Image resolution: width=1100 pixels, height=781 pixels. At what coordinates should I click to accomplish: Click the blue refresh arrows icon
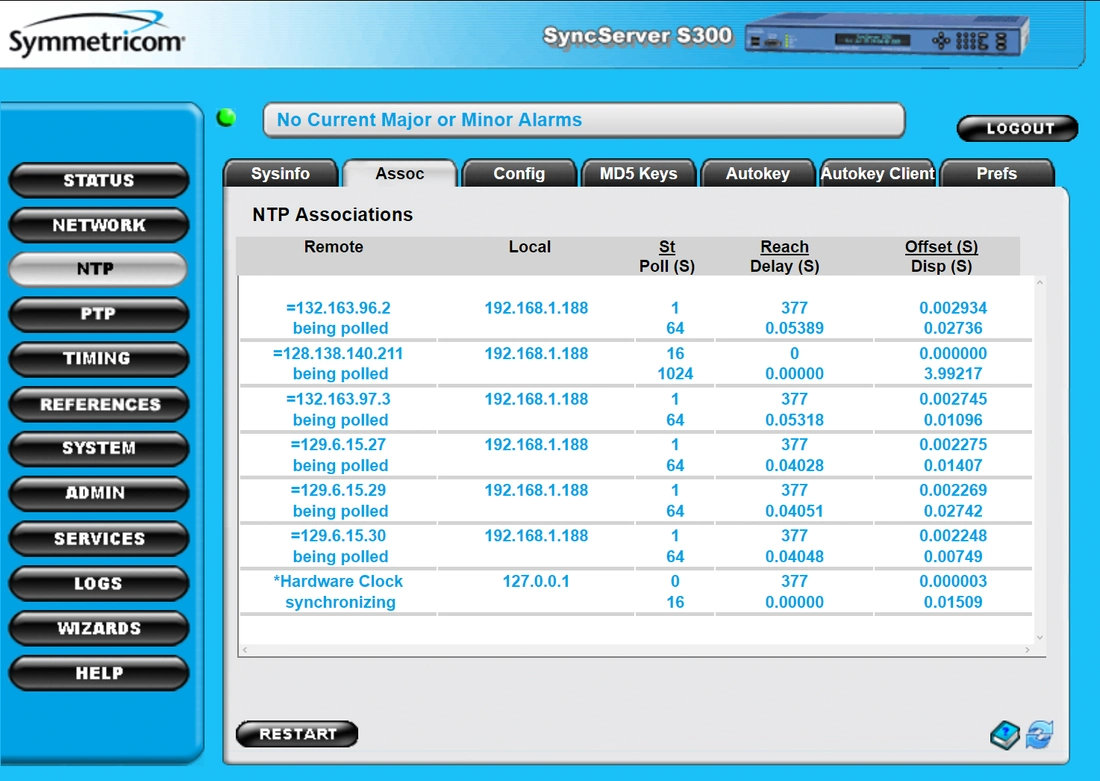[1040, 736]
